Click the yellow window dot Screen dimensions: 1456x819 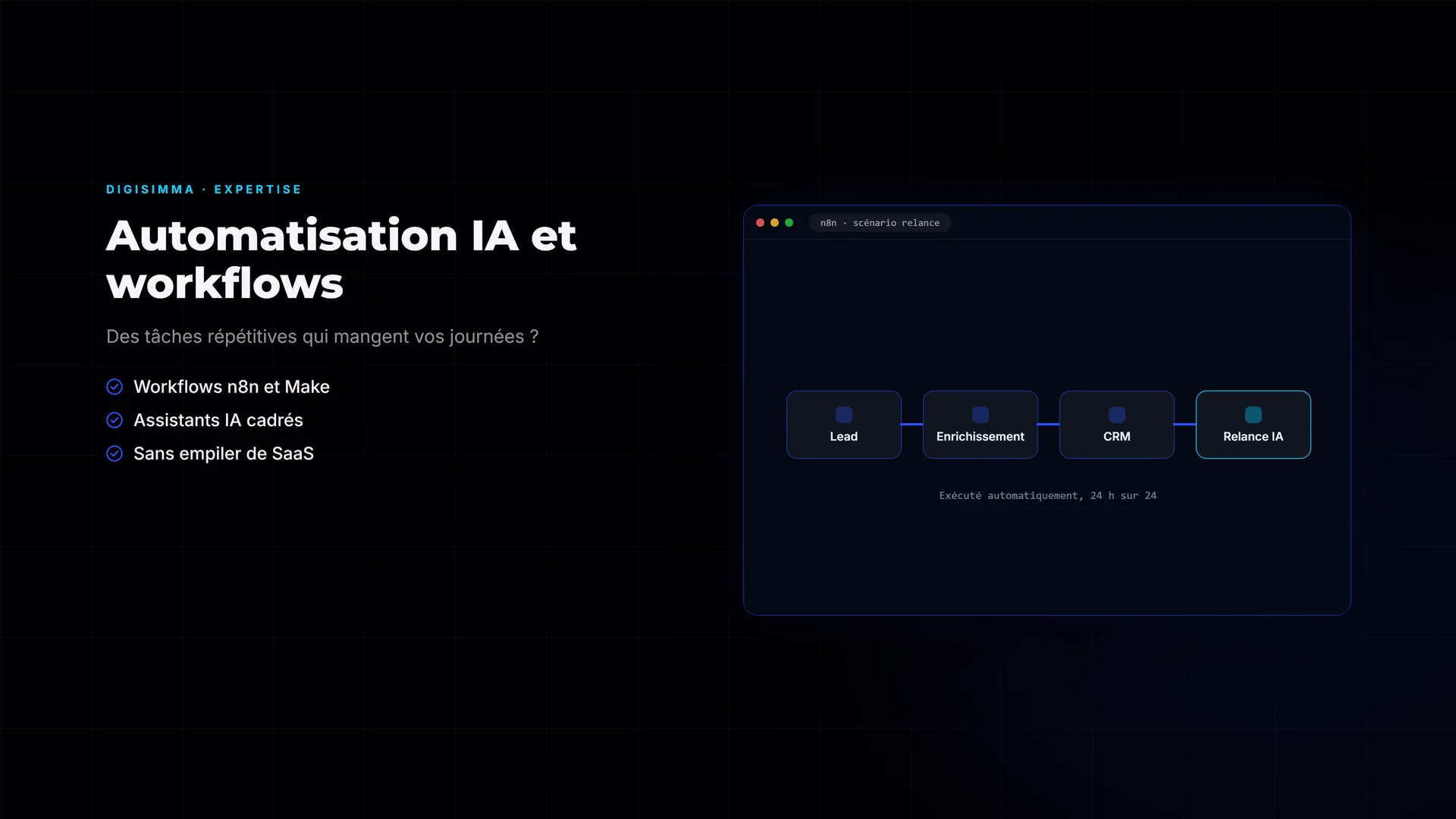[774, 223]
